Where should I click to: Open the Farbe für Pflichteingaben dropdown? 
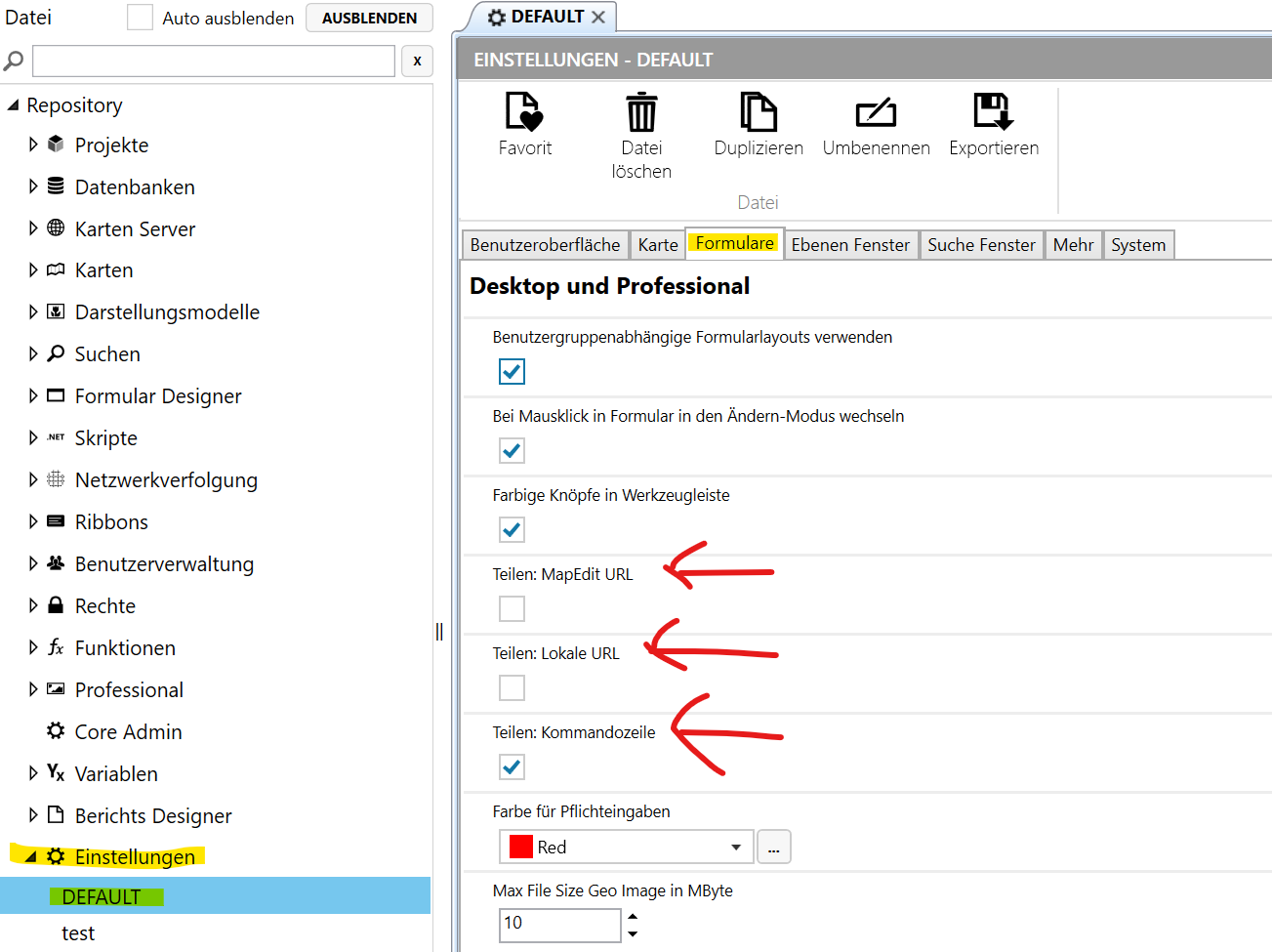[x=735, y=847]
